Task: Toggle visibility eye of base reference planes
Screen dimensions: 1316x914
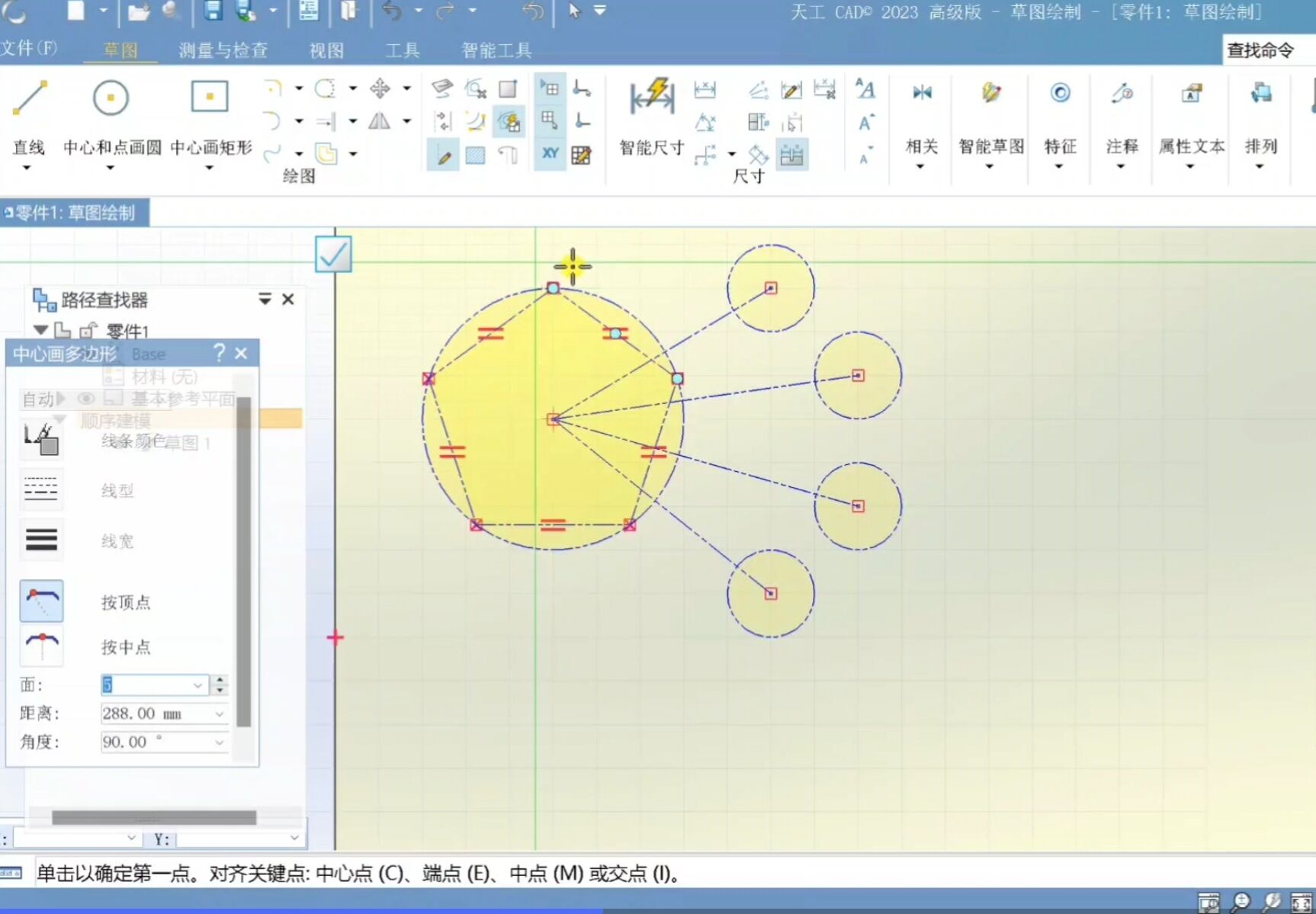Action: 86,399
